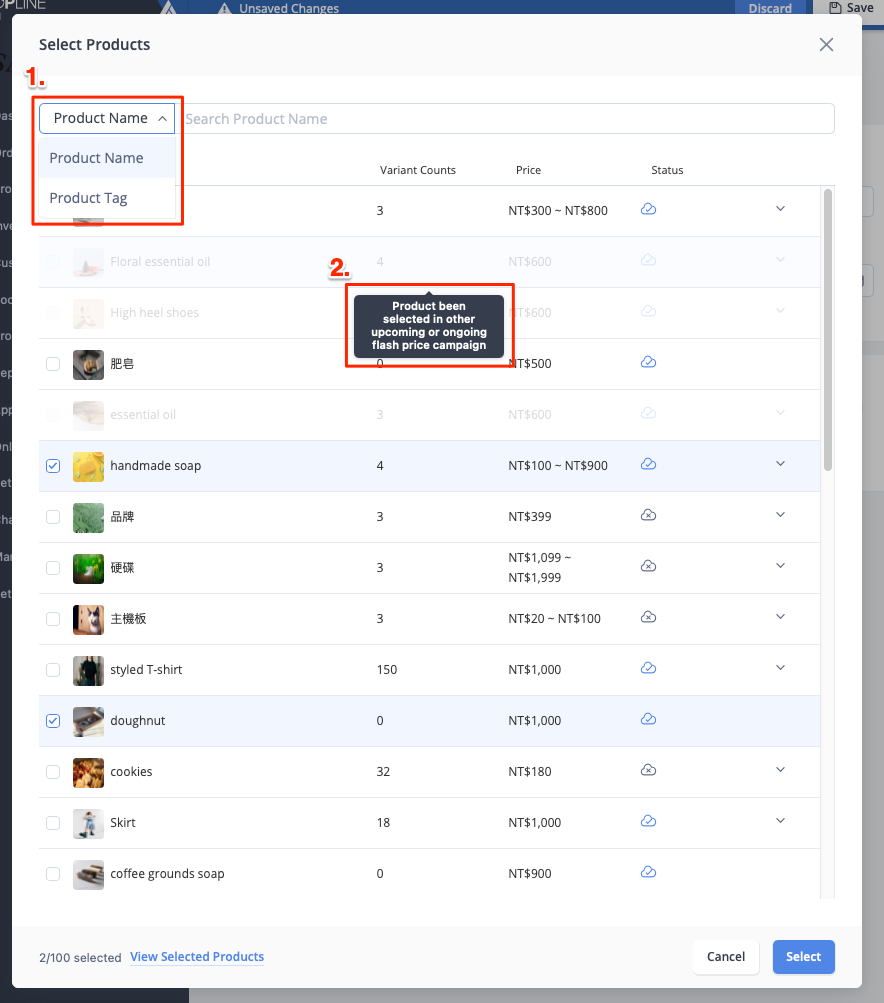Expand Skirt variants

pyautogui.click(x=780, y=821)
